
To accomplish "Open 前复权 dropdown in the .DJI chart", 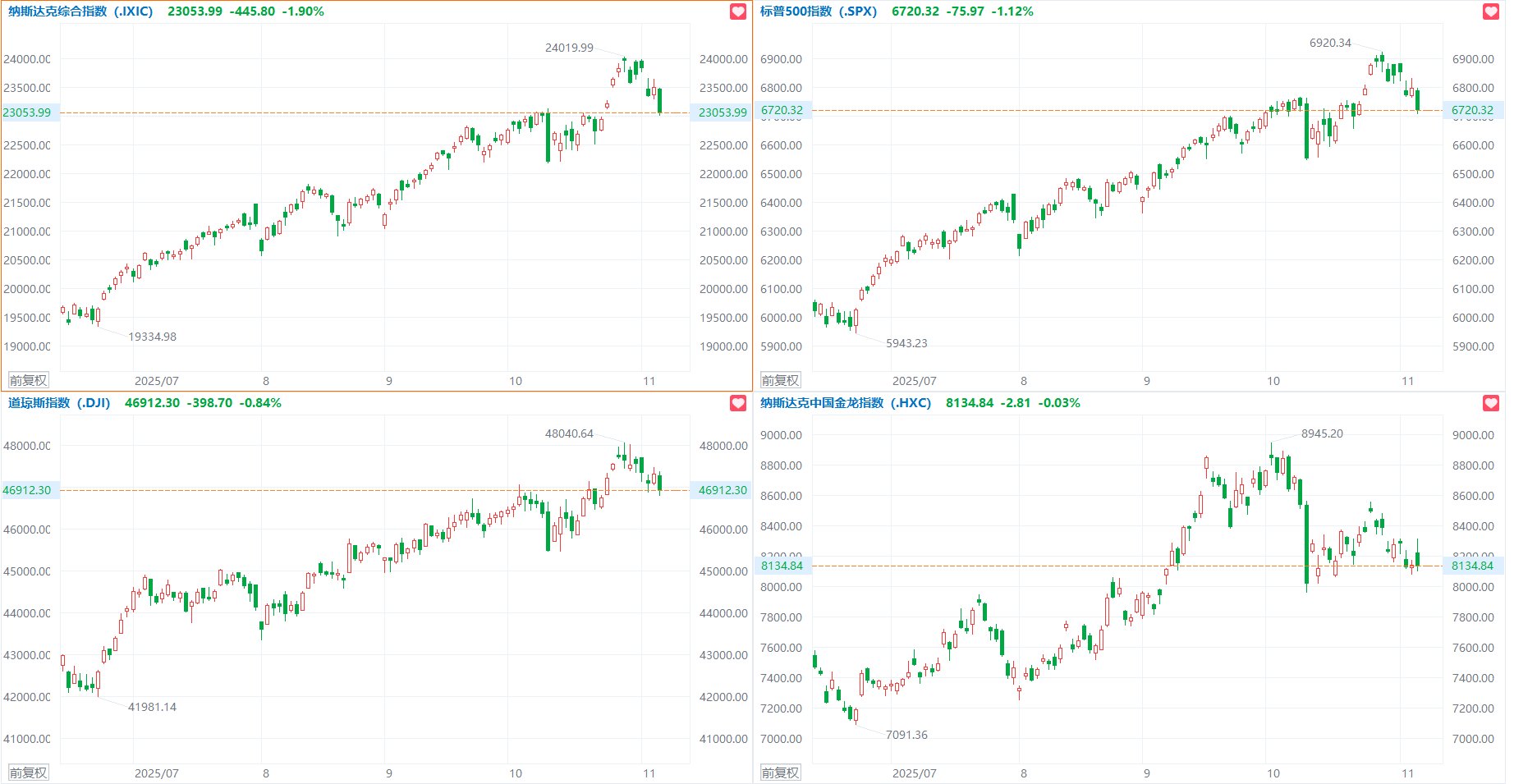I will [x=28, y=773].
